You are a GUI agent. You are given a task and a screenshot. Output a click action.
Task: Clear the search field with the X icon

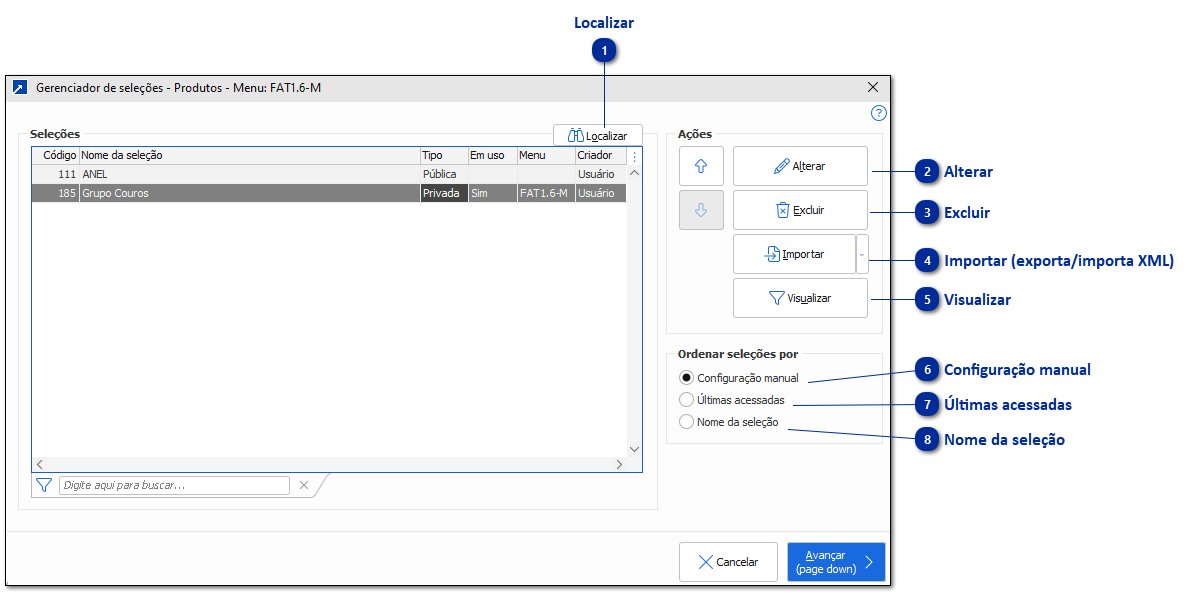(x=304, y=485)
